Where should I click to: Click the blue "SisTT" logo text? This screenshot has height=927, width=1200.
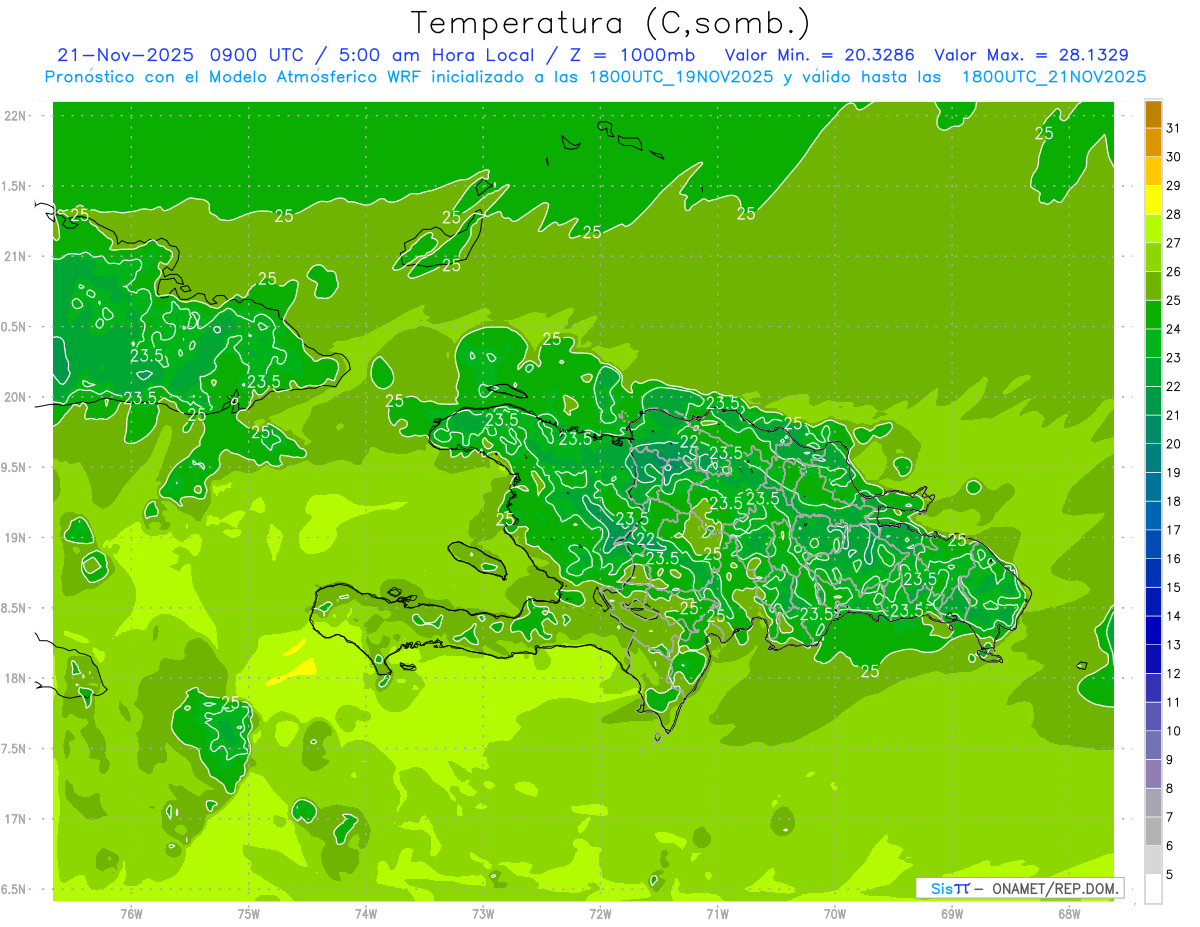949,888
